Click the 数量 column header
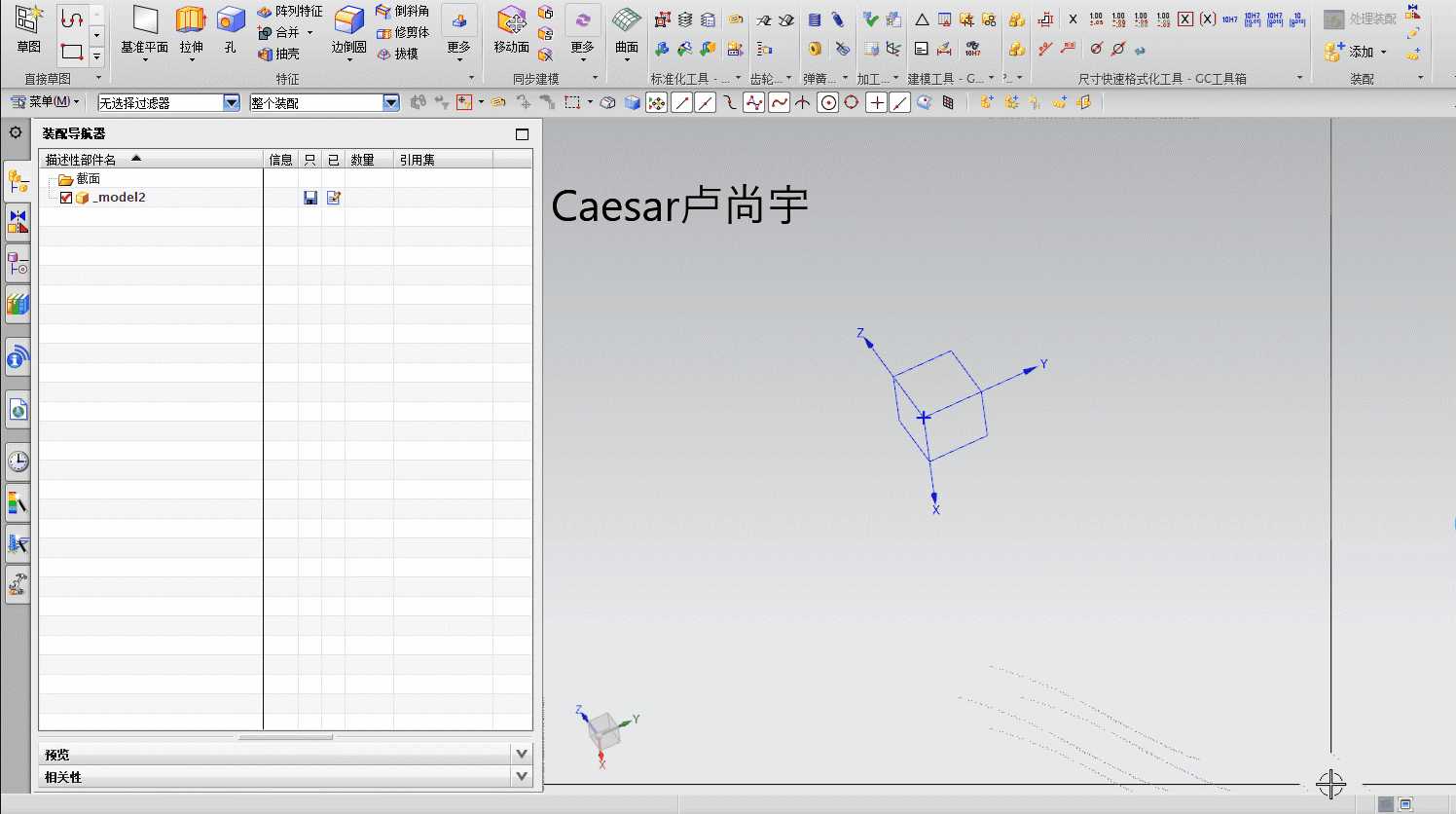The width and height of the screenshot is (1456, 814). (369, 160)
